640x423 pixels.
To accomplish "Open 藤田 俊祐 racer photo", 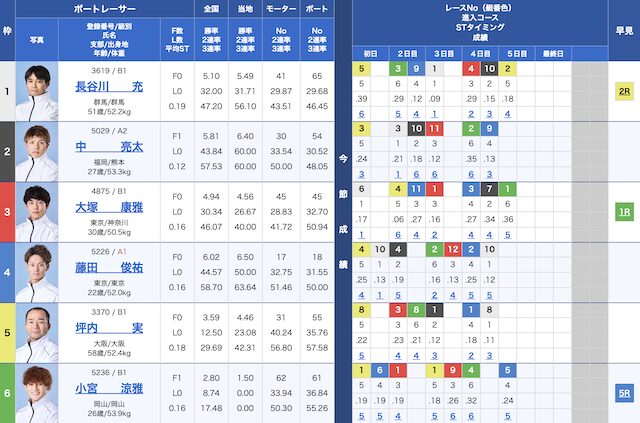I will click(37, 272).
